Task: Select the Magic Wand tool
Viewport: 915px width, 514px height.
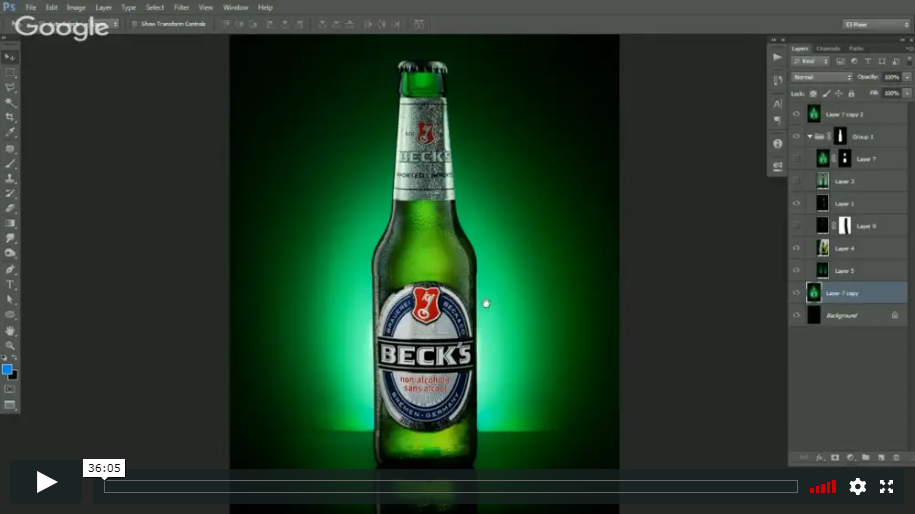Action: tap(10, 103)
